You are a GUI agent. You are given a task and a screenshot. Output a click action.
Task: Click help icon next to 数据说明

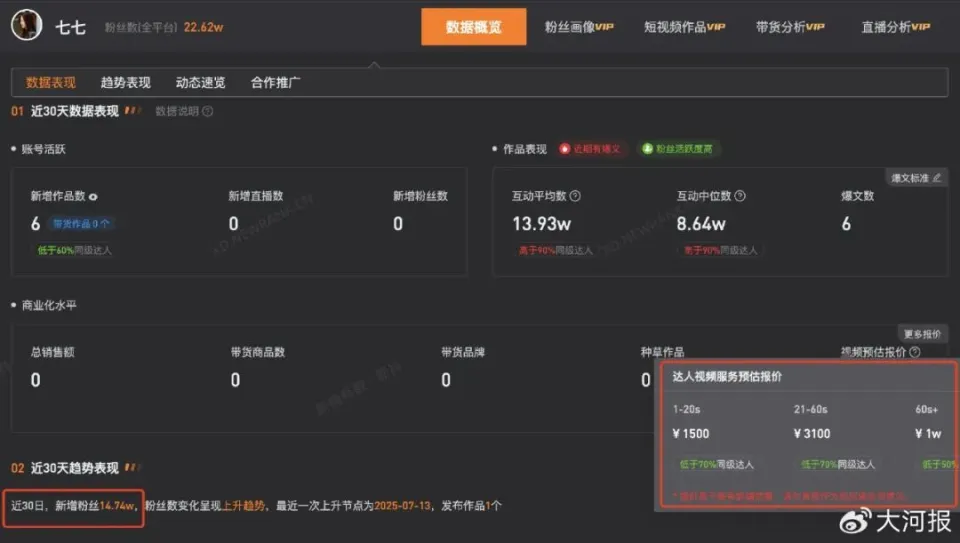point(208,111)
